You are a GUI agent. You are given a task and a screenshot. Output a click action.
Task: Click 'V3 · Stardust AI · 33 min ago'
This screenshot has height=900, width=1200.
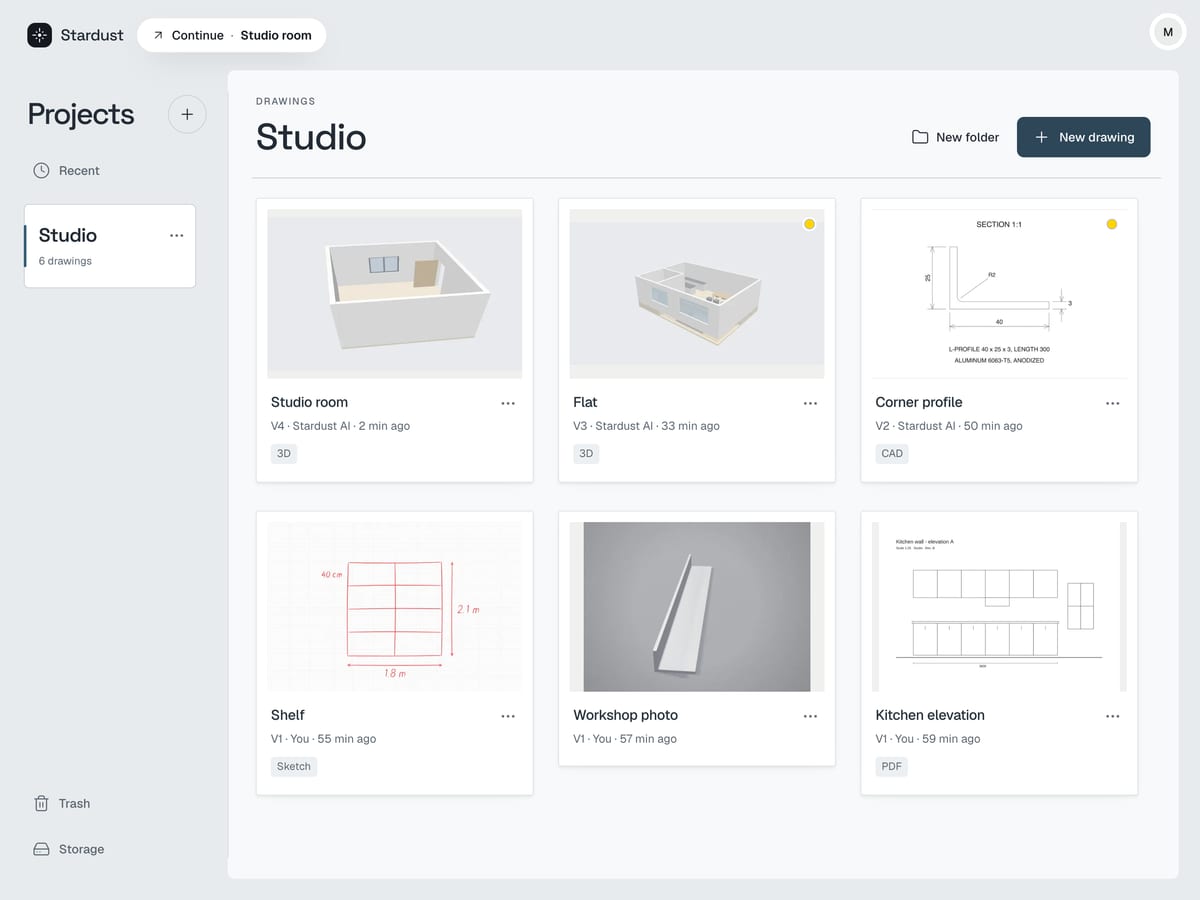point(646,426)
